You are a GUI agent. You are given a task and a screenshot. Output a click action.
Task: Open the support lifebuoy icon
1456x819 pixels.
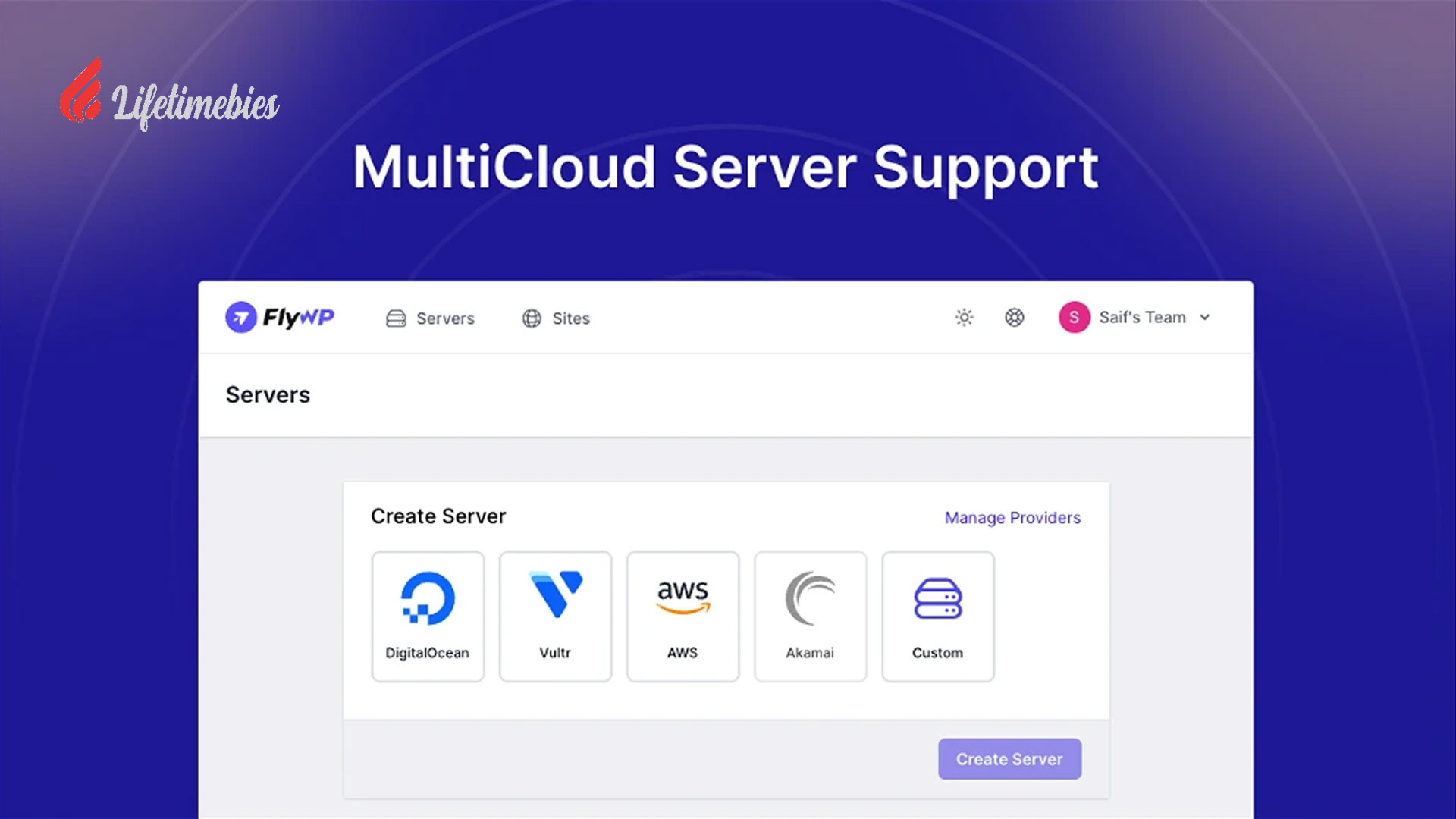(x=1015, y=318)
